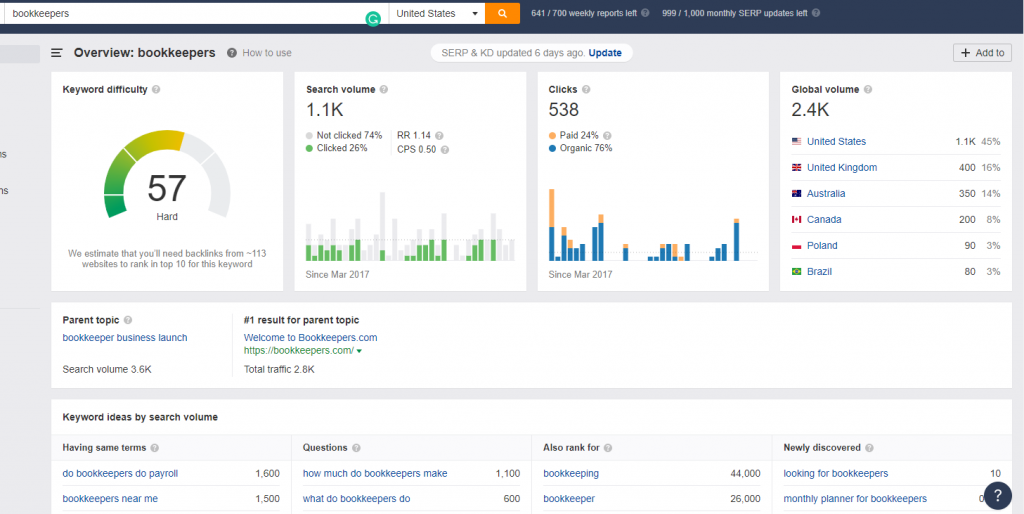
Task: Click help icon next to CPS 0.50
Action: coord(445,150)
